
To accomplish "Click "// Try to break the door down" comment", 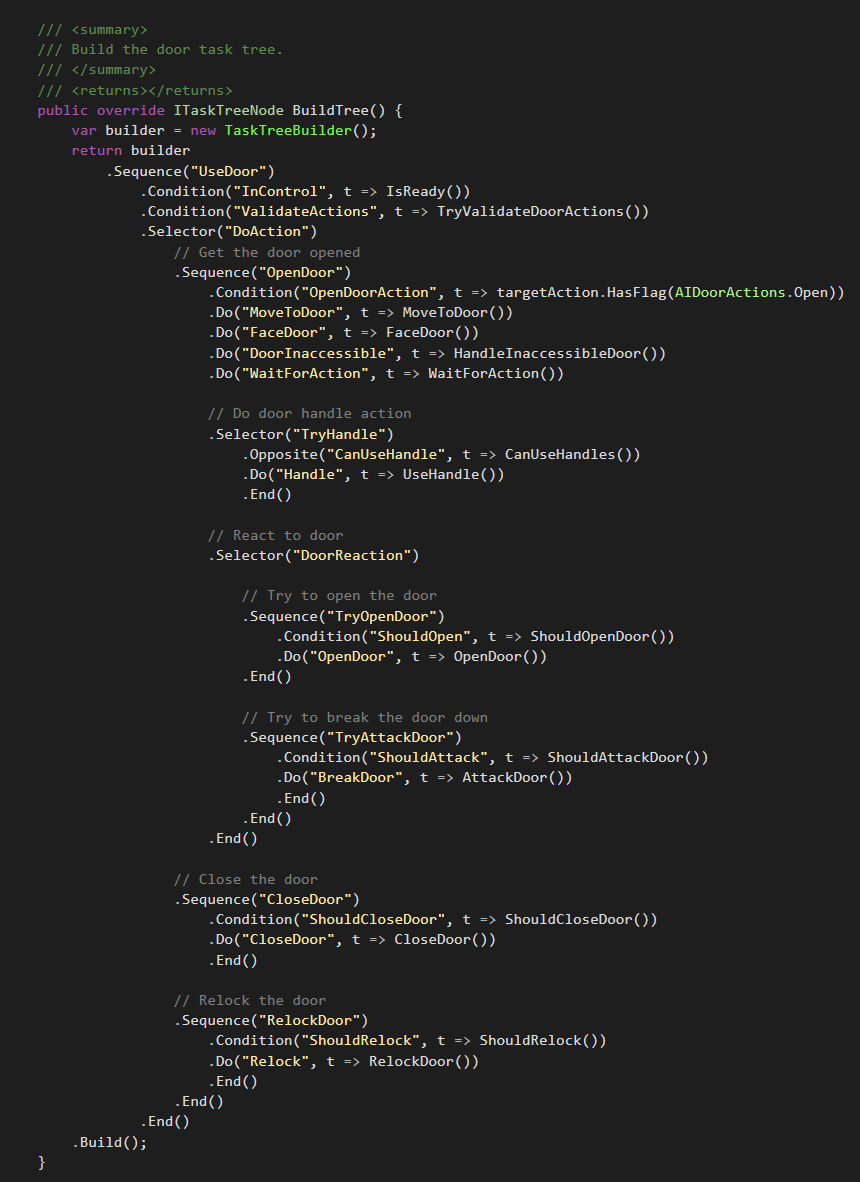I will [x=364, y=718].
